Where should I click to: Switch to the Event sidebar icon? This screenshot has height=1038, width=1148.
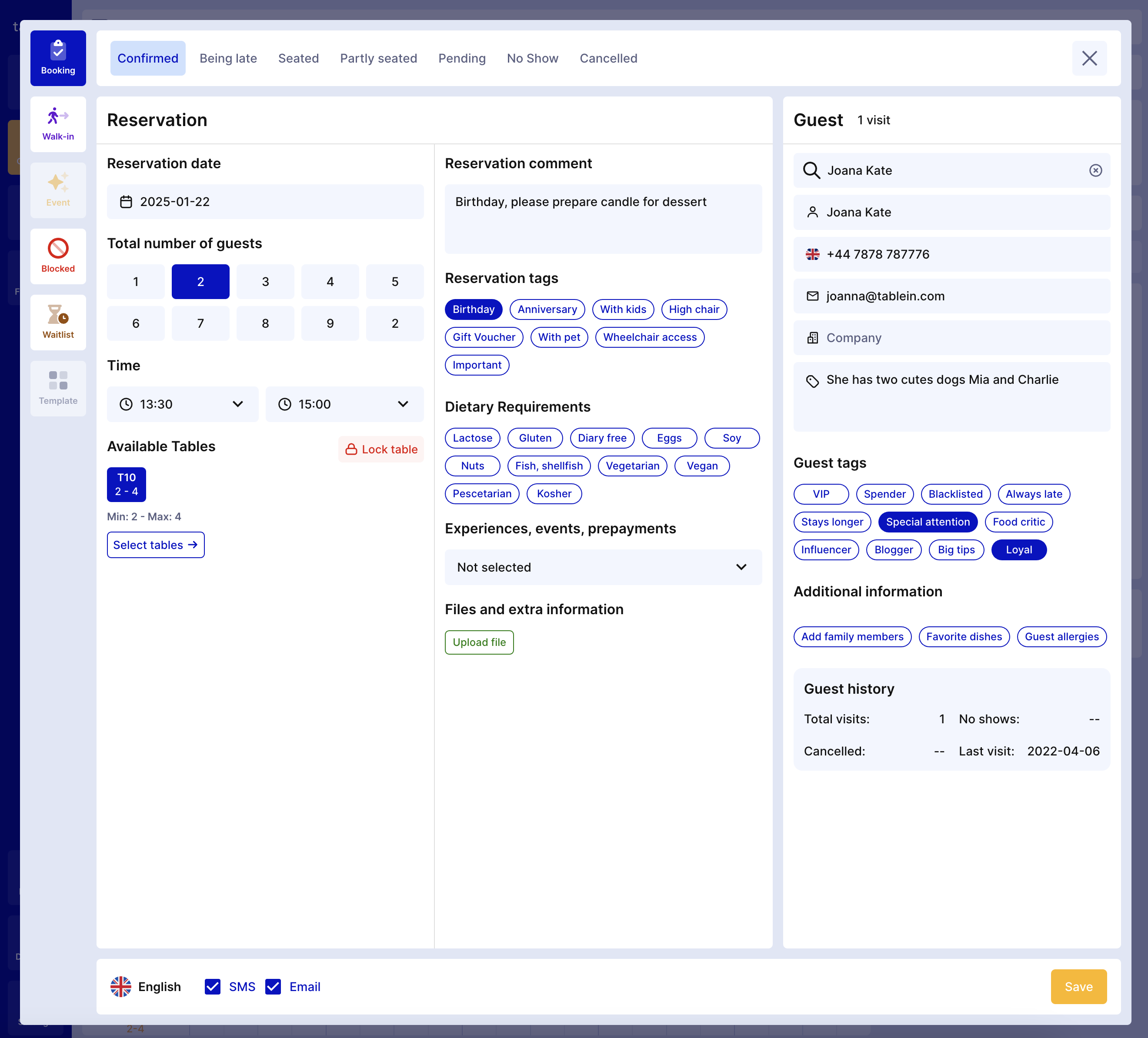(58, 190)
